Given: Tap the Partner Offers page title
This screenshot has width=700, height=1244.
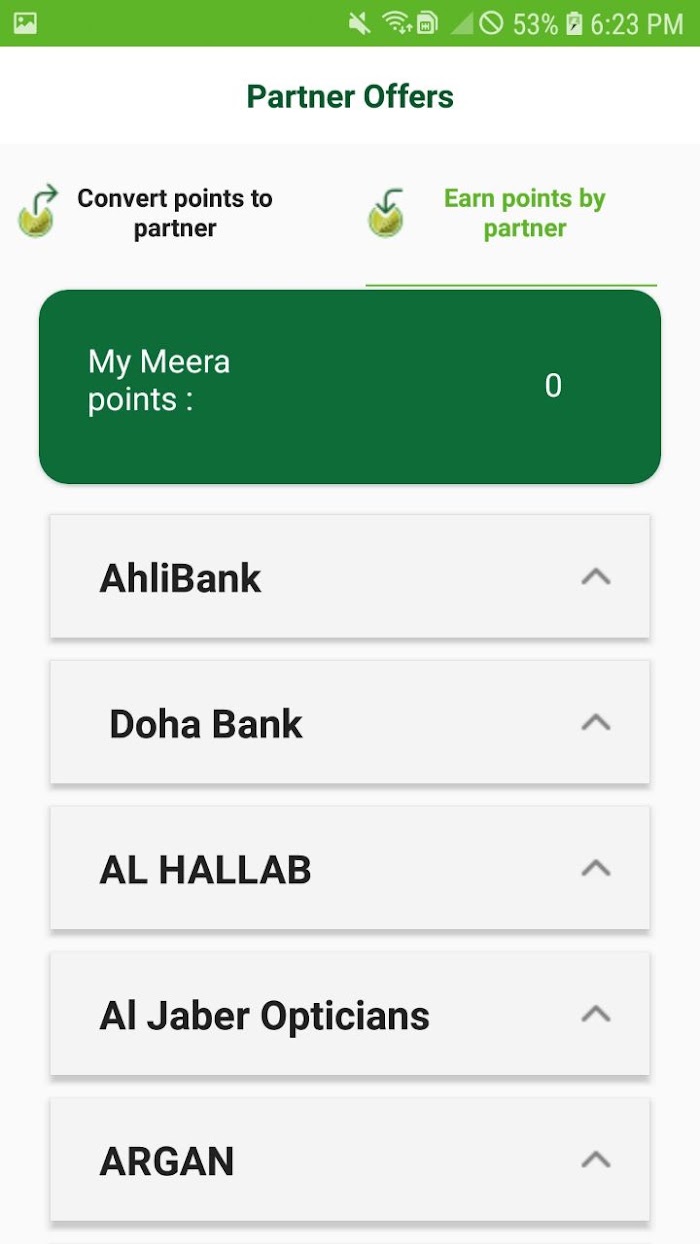Looking at the screenshot, I should click(x=350, y=97).
